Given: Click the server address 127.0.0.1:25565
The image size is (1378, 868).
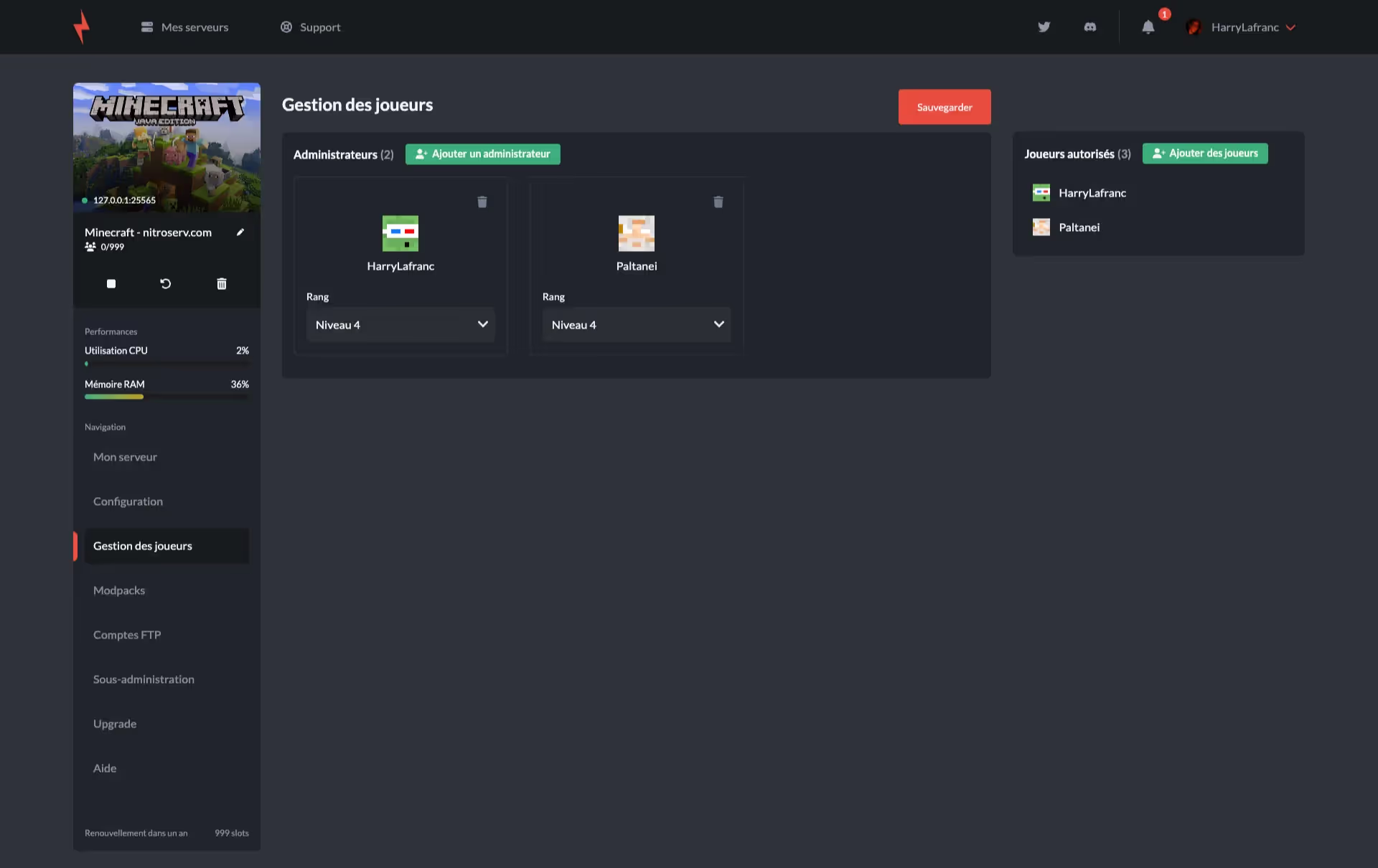Looking at the screenshot, I should click(124, 200).
